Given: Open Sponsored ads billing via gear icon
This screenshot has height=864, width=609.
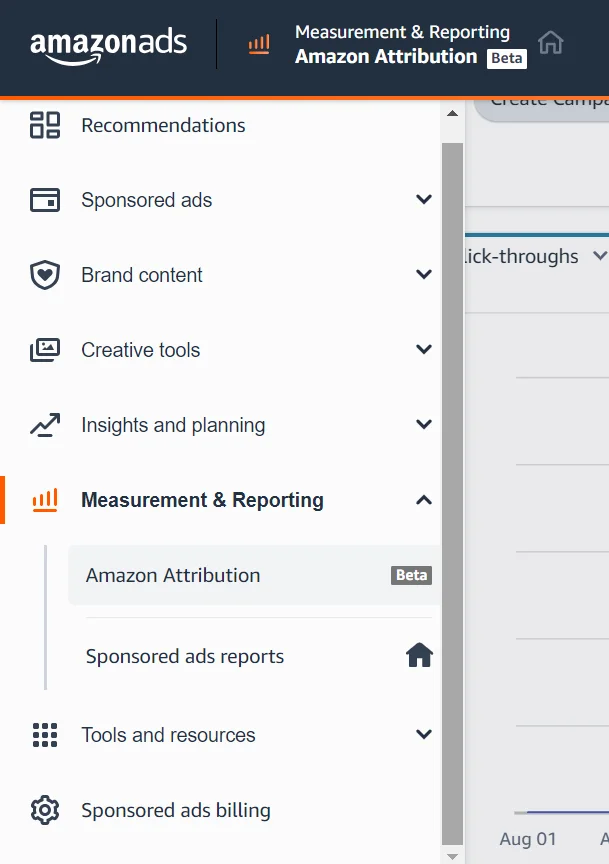Looking at the screenshot, I should pos(43,810).
